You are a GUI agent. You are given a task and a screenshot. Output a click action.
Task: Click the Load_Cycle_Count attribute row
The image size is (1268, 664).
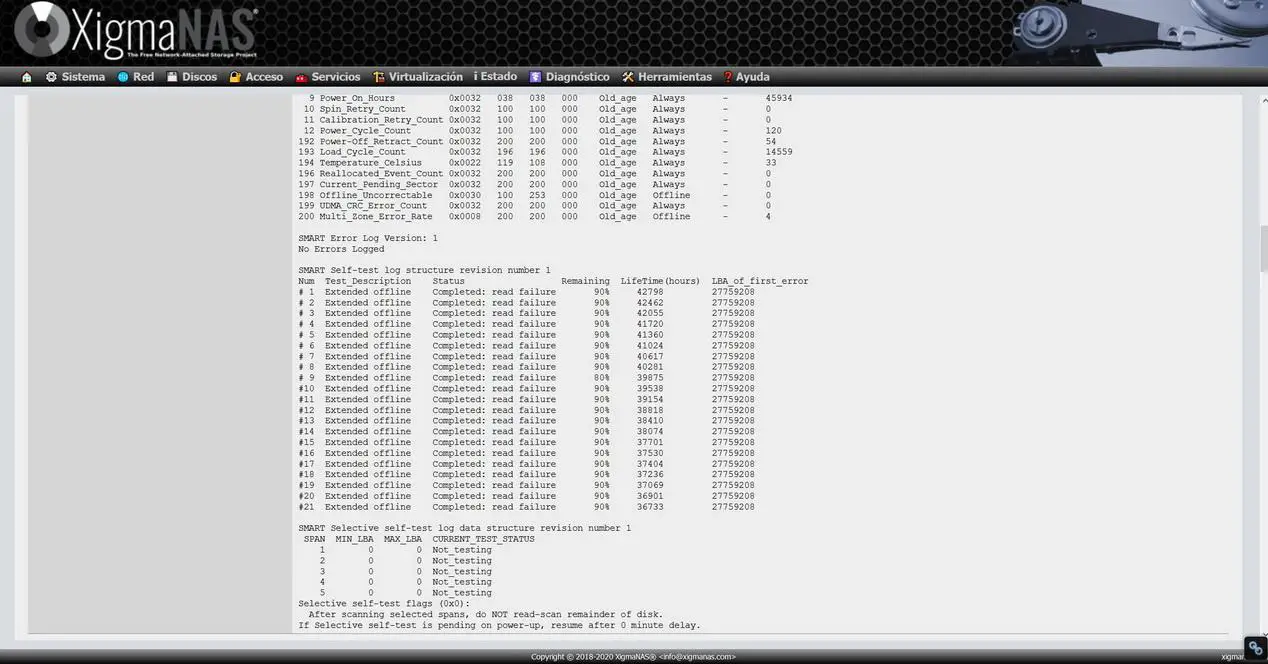pyautogui.click(x=545, y=152)
